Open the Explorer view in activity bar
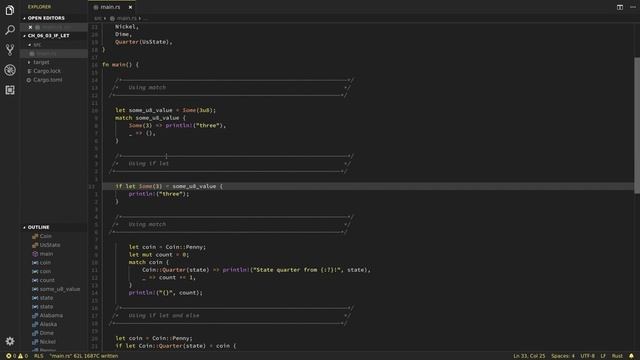This screenshot has height=360, width=640. click(x=10, y=10)
